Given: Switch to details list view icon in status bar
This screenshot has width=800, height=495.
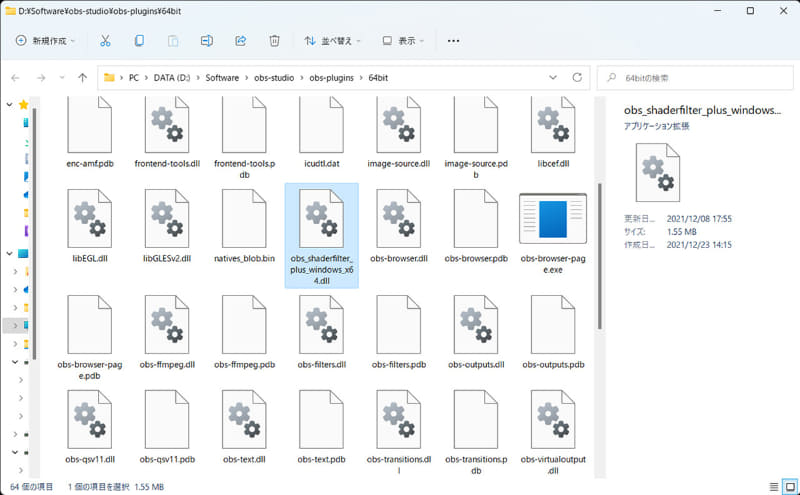Looking at the screenshot, I should [773, 486].
